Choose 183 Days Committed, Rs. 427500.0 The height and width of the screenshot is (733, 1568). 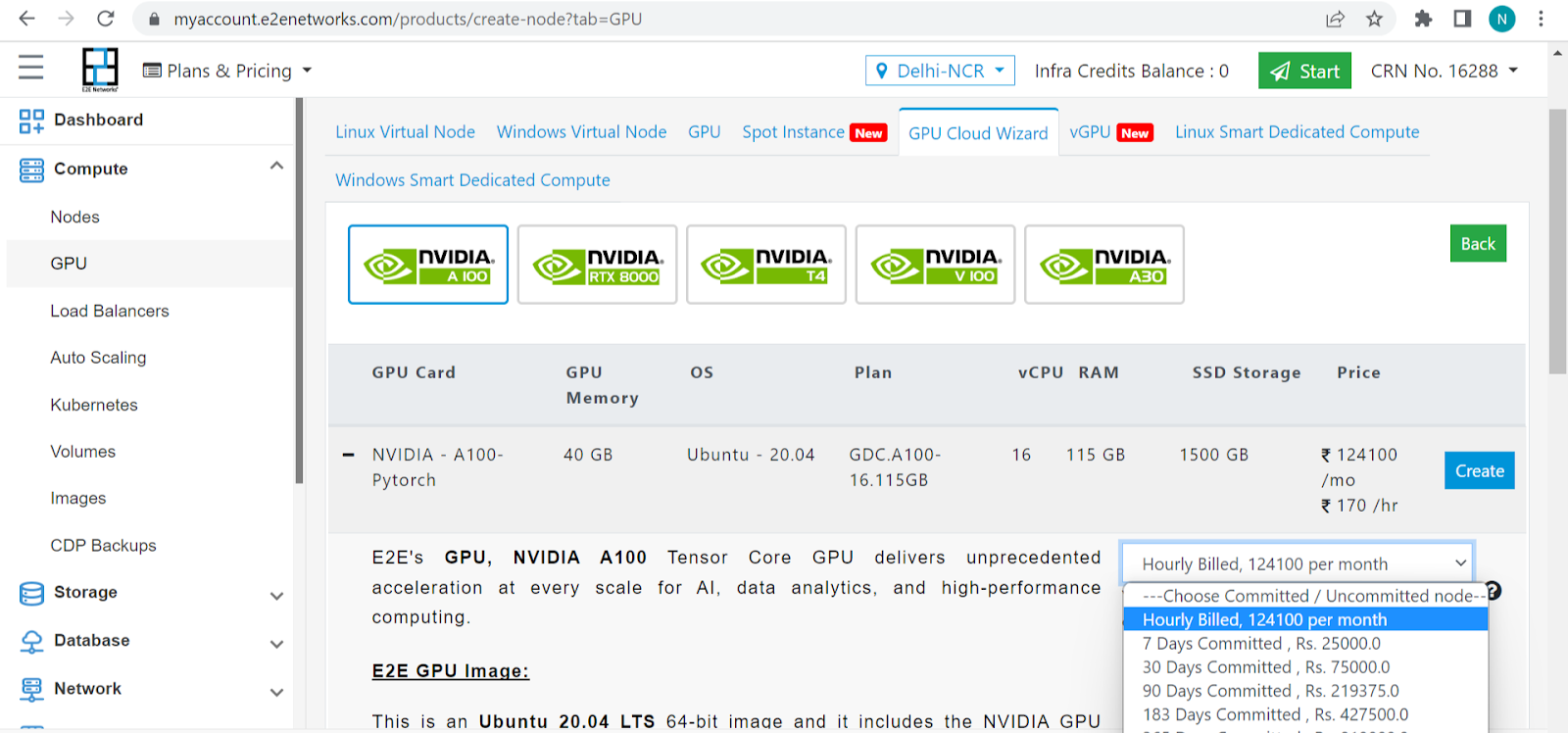tap(1305, 714)
